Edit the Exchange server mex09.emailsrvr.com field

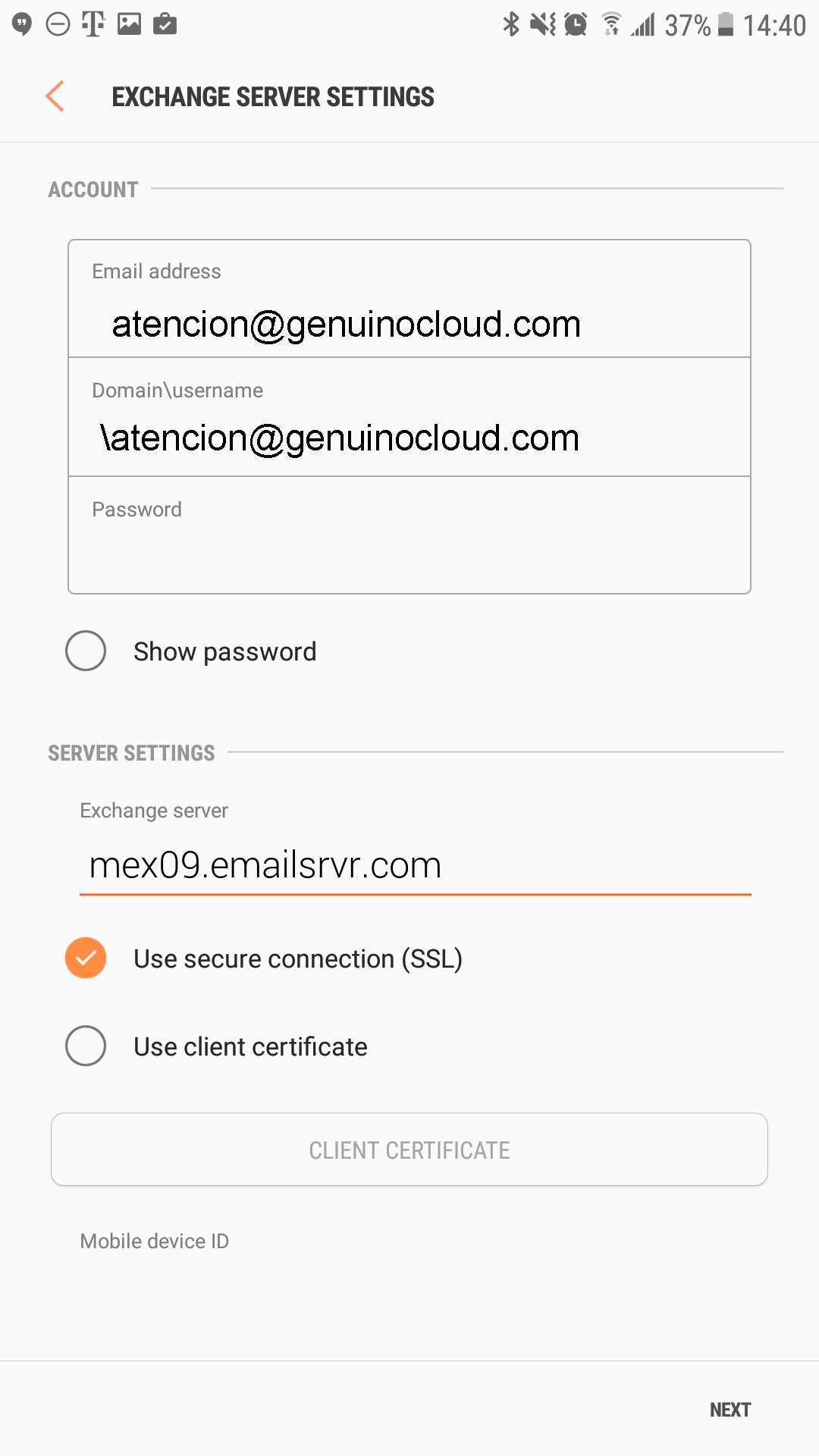pos(416,865)
